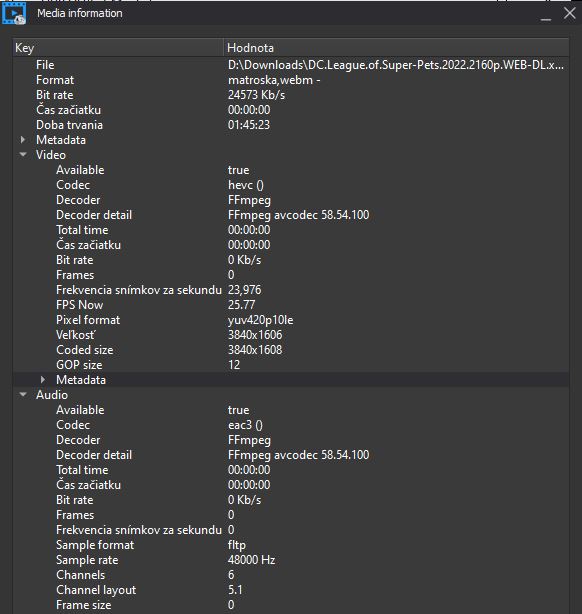Select the Format row
This screenshot has width=582, height=614.
click(291, 80)
